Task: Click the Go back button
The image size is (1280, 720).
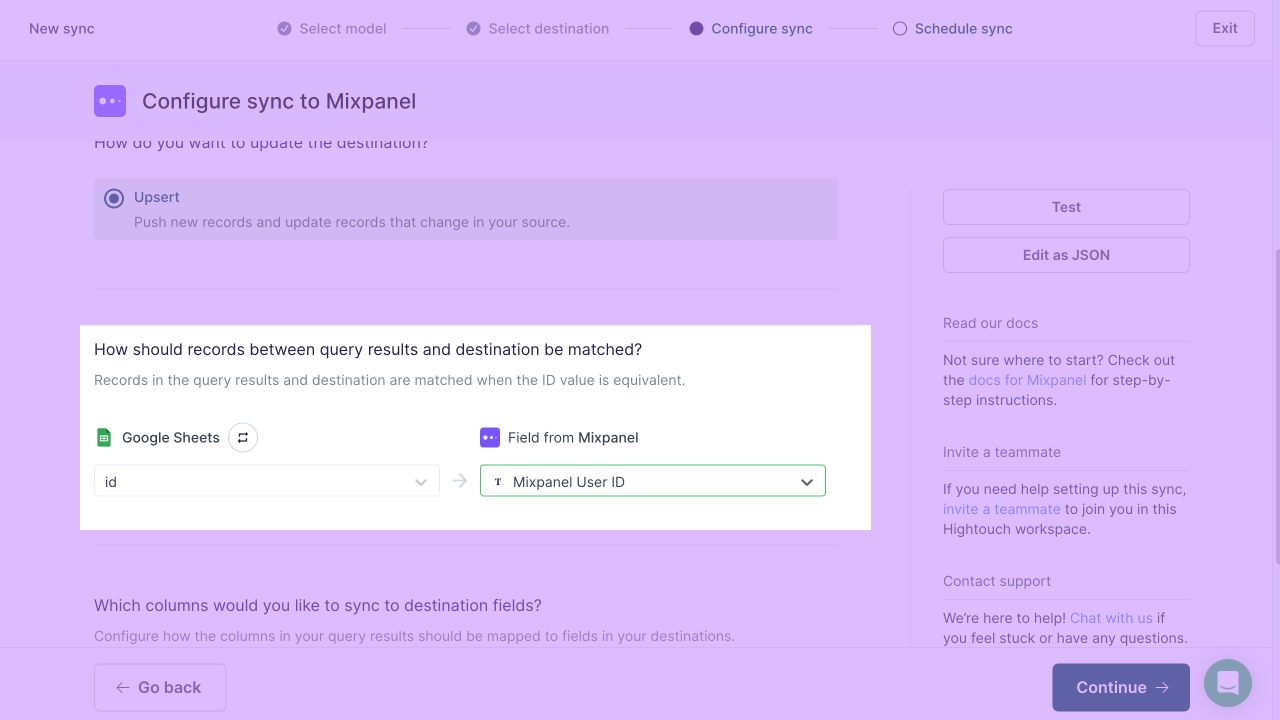Action: (x=160, y=687)
